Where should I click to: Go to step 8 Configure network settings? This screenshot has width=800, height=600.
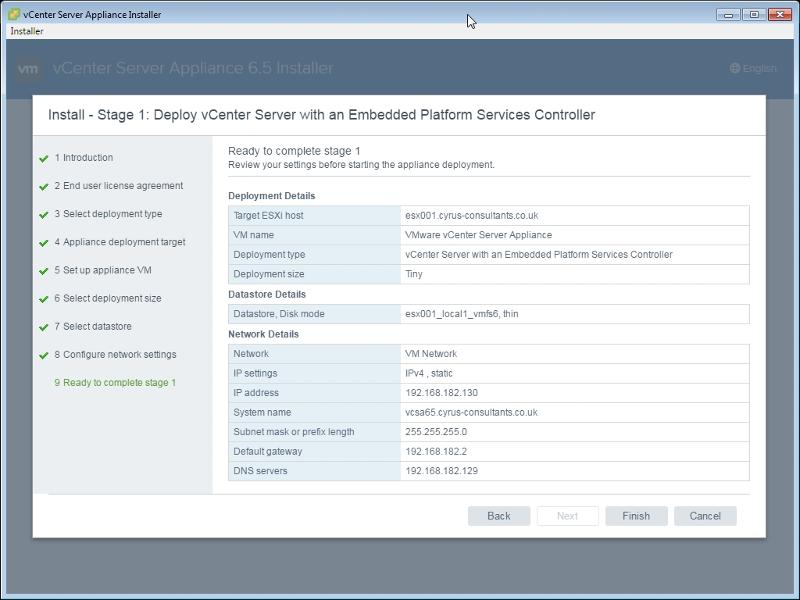(115, 354)
